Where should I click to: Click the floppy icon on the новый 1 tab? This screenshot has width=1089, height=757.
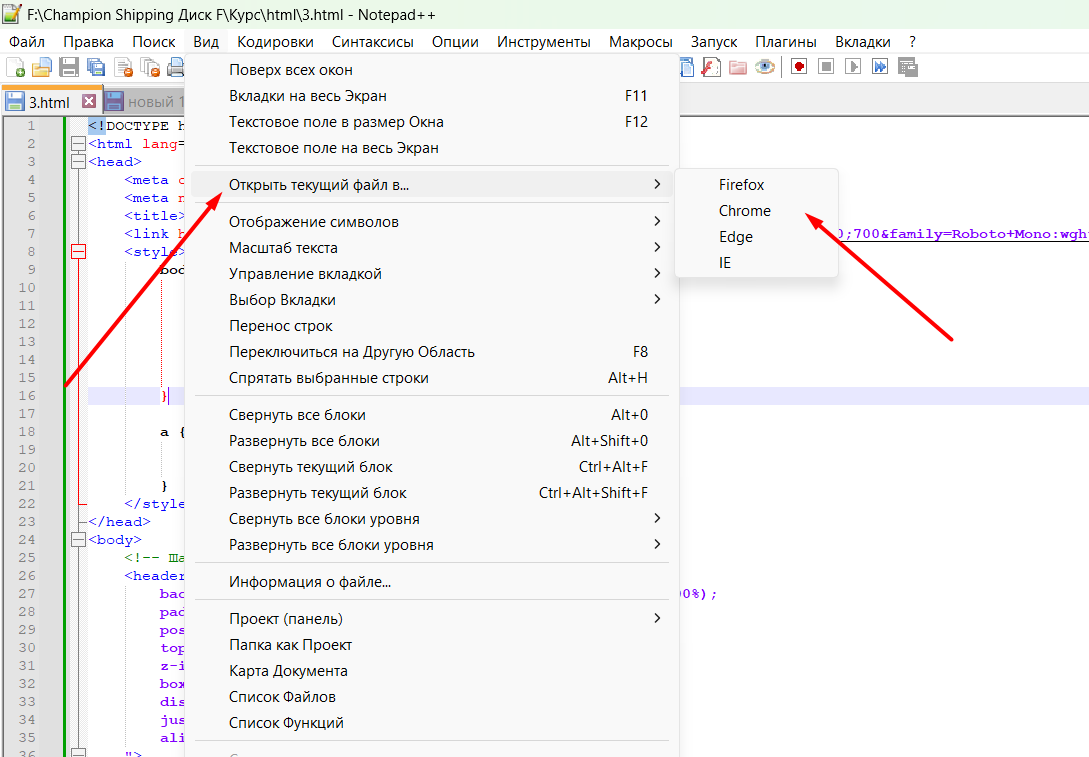(x=114, y=101)
